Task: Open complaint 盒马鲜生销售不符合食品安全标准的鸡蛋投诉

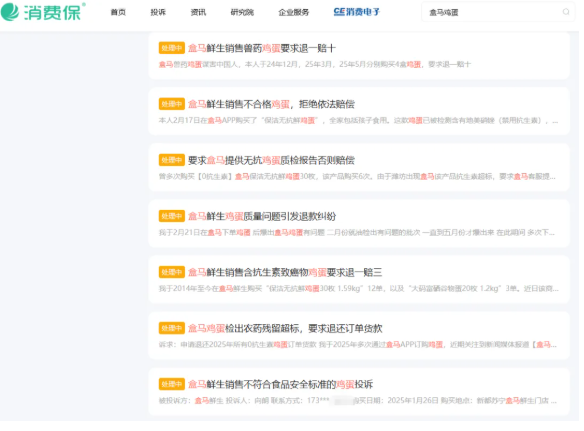Action: pyautogui.click(x=280, y=384)
